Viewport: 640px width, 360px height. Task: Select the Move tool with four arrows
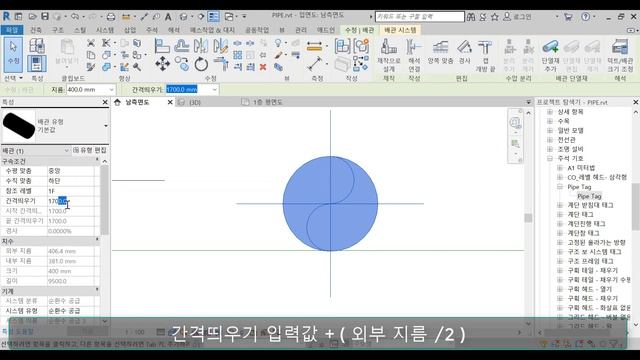(x=162, y=64)
